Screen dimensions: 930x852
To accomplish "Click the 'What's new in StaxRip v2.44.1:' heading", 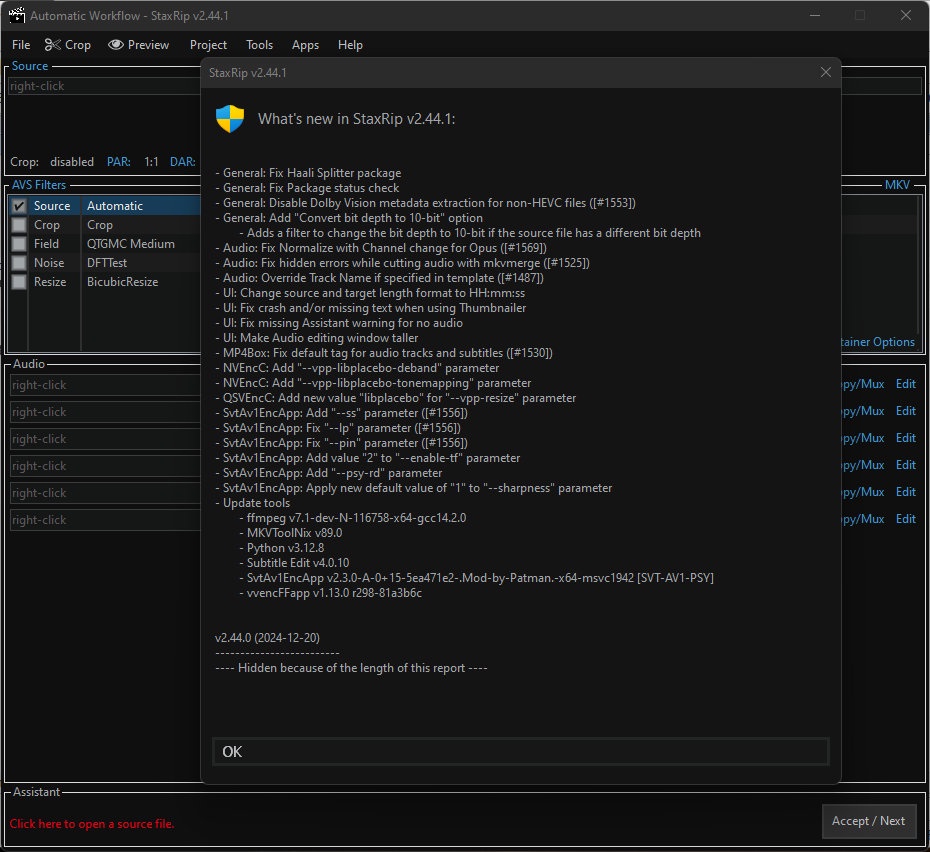I will pyautogui.click(x=356, y=119).
